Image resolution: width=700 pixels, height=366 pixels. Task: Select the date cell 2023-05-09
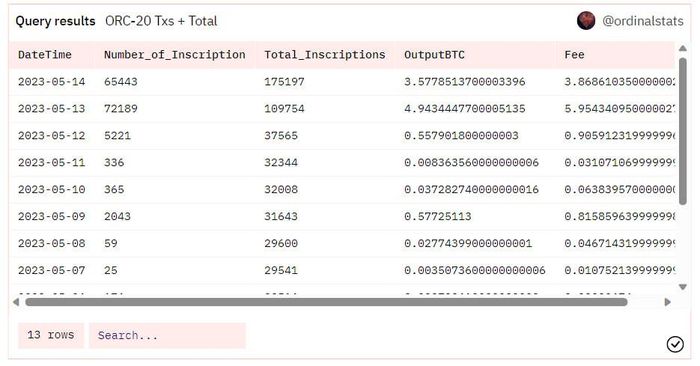click(51, 216)
